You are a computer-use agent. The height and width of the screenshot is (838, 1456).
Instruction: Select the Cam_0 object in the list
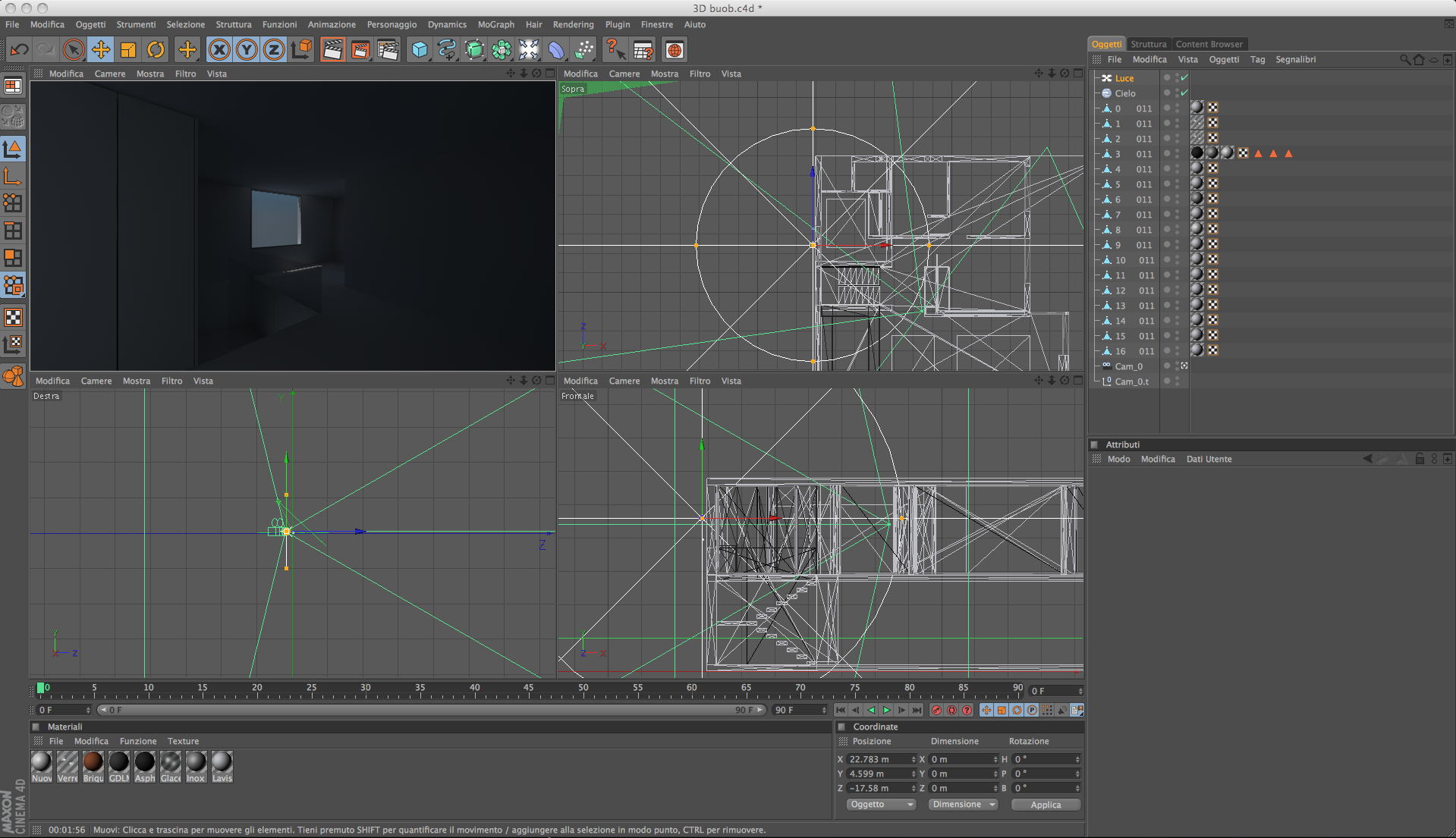click(1127, 366)
